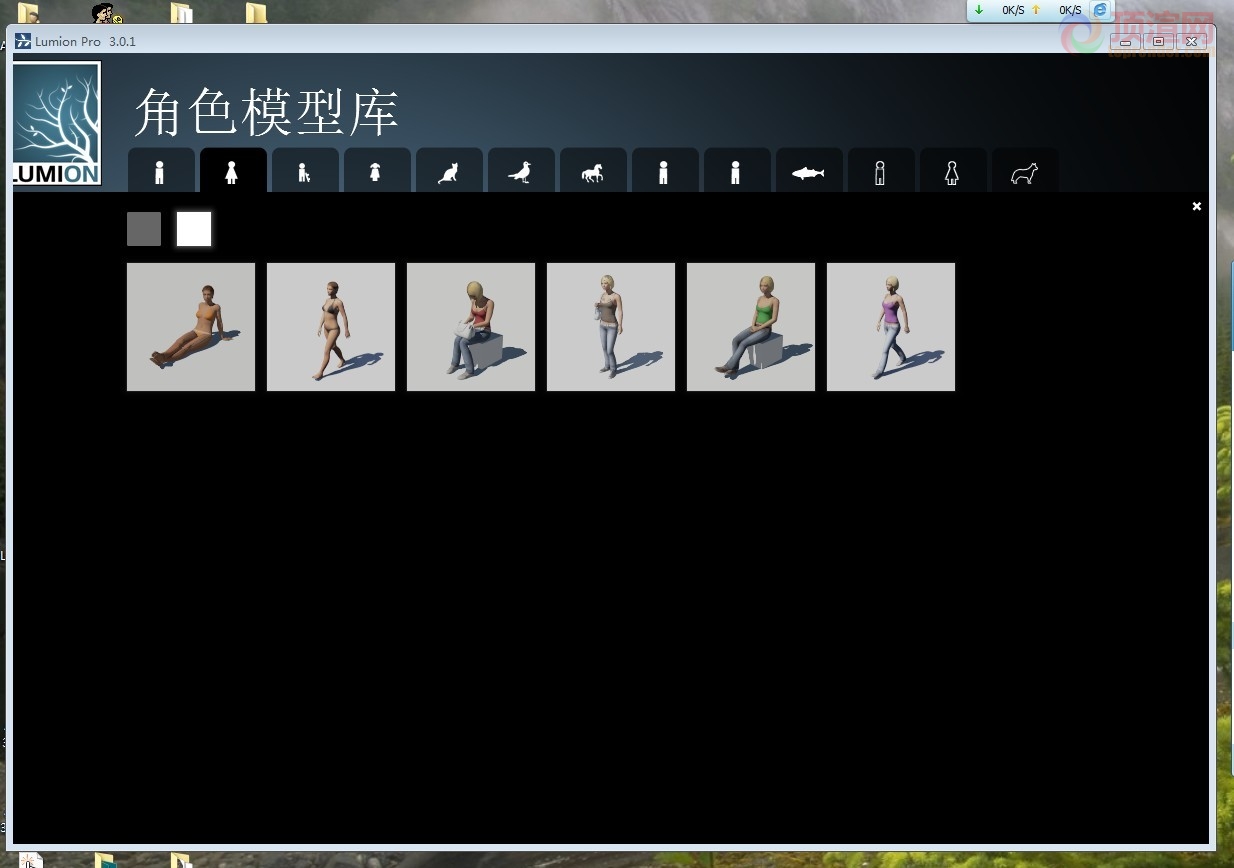This screenshot has height=868, width=1234.
Task: Pick seated woman in red top reading
Action: pos(471,327)
